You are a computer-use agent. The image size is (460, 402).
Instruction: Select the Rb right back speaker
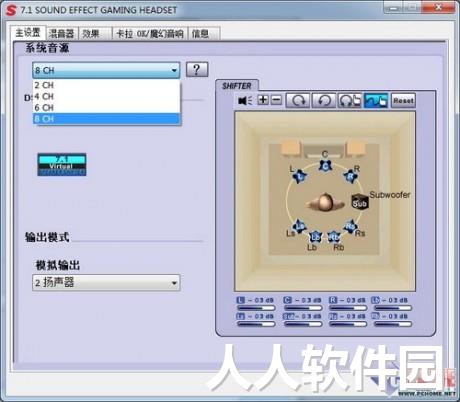click(334, 237)
